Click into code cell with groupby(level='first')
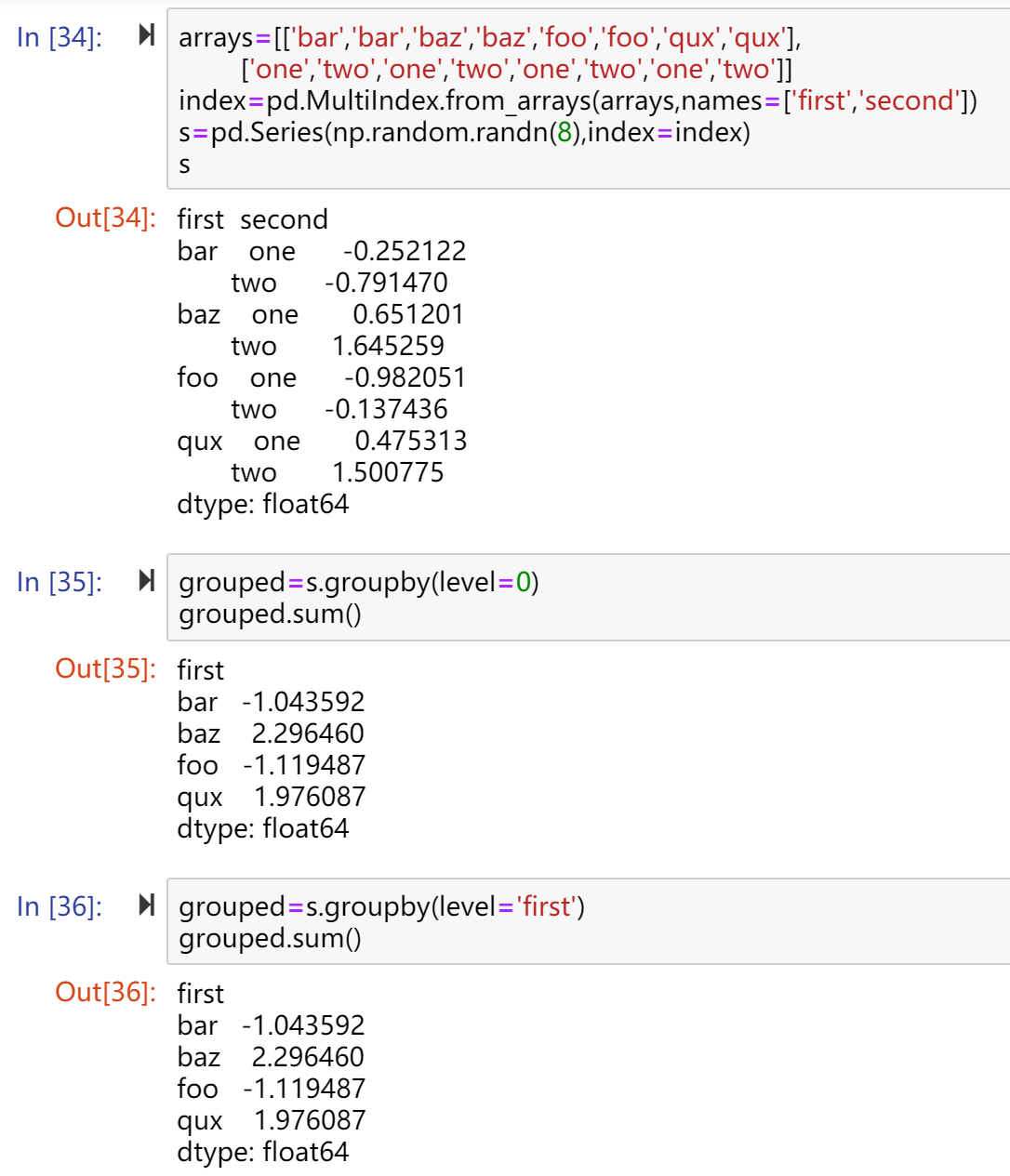This screenshot has width=1010, height=1176. coord(589,921)
